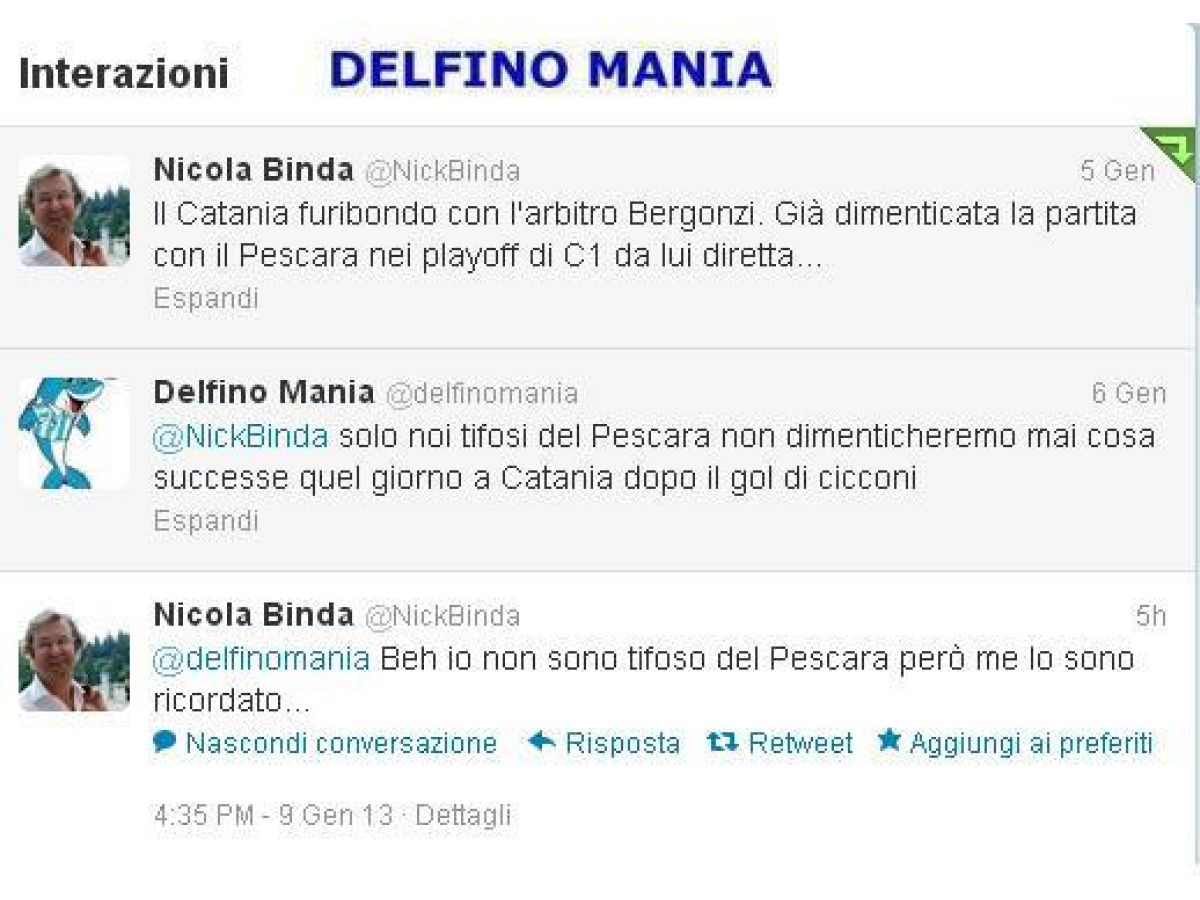
Task: Expand the first tweet by Nicola Binda
Action: [x=205, y=298]
